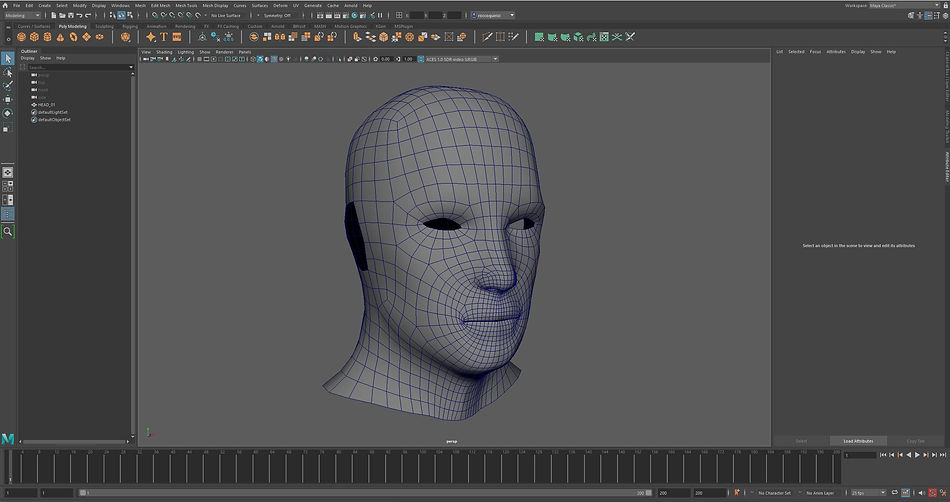Image resolution: width=950 pixels, height=502 pixels.
Task: Create a polygon cube from shelf
Action: [x=35, y=37]
